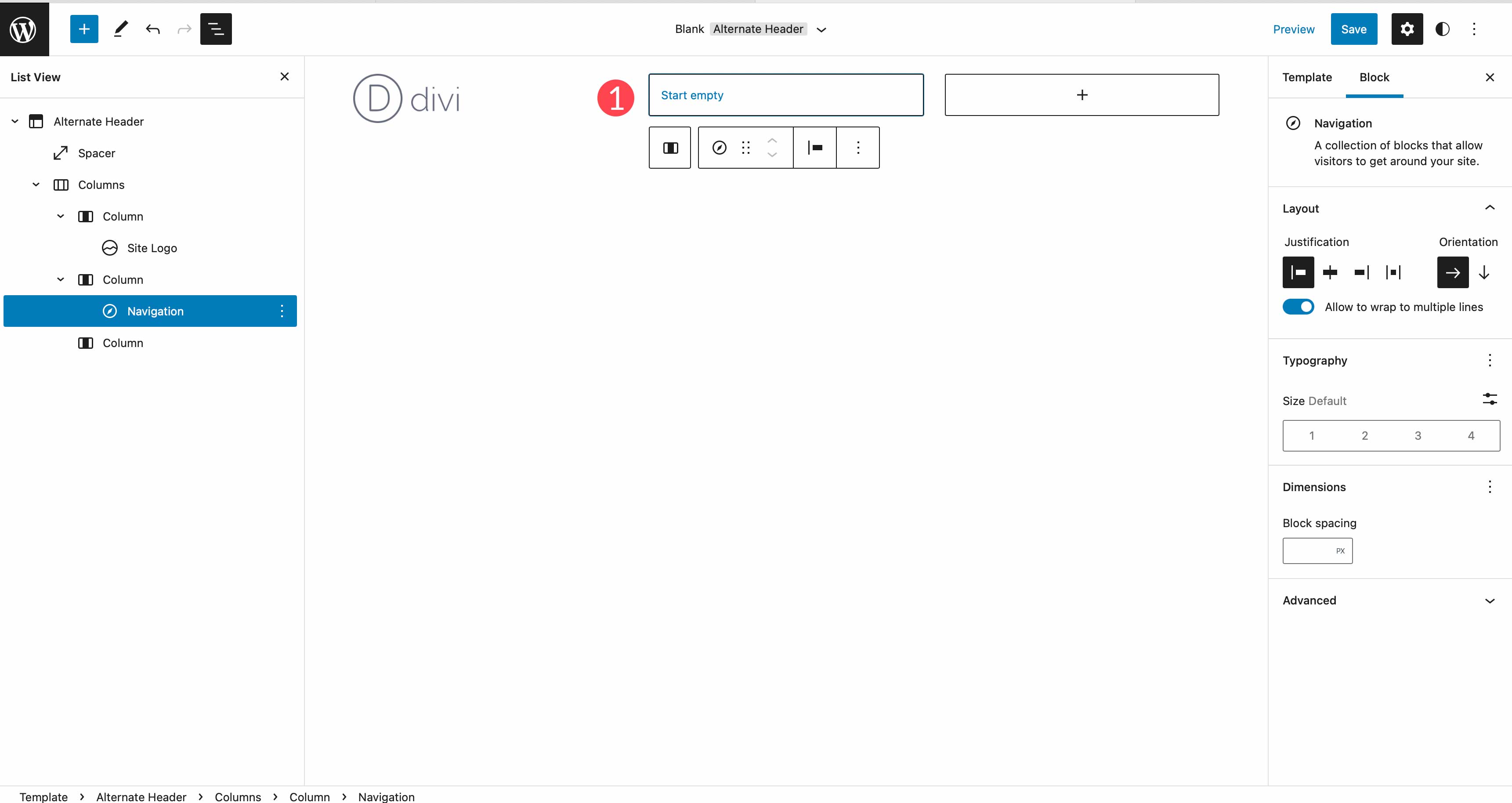
Task: Click the horizontal orientation arrow icon
Action: [x=1452, y=272]
